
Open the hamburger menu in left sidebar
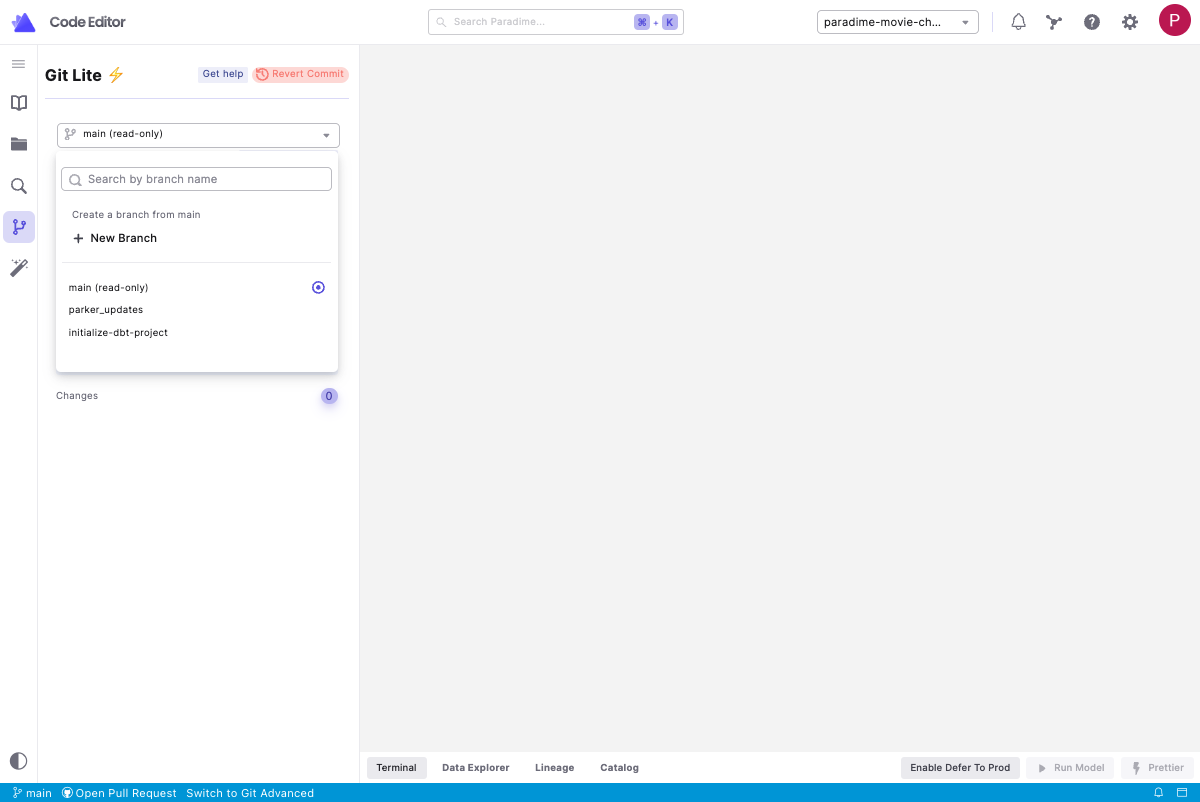click(x=18, y=64)
